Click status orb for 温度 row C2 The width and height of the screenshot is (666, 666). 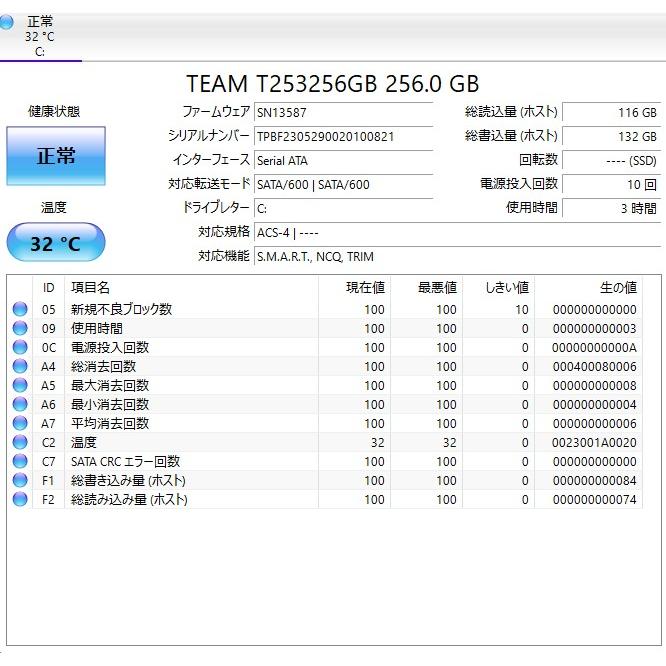click(20, 442)
